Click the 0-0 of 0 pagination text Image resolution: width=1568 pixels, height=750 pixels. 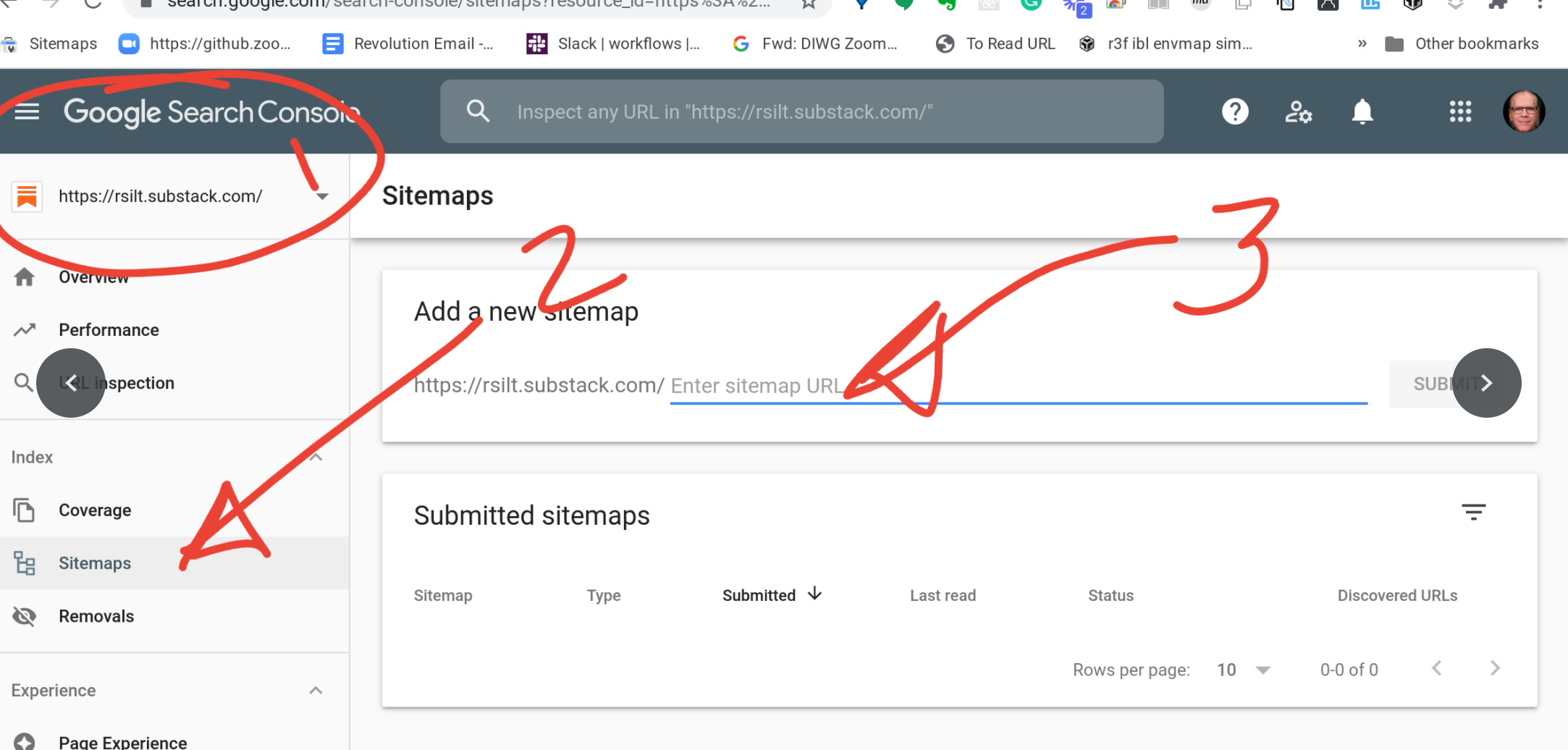(1349, 670)
